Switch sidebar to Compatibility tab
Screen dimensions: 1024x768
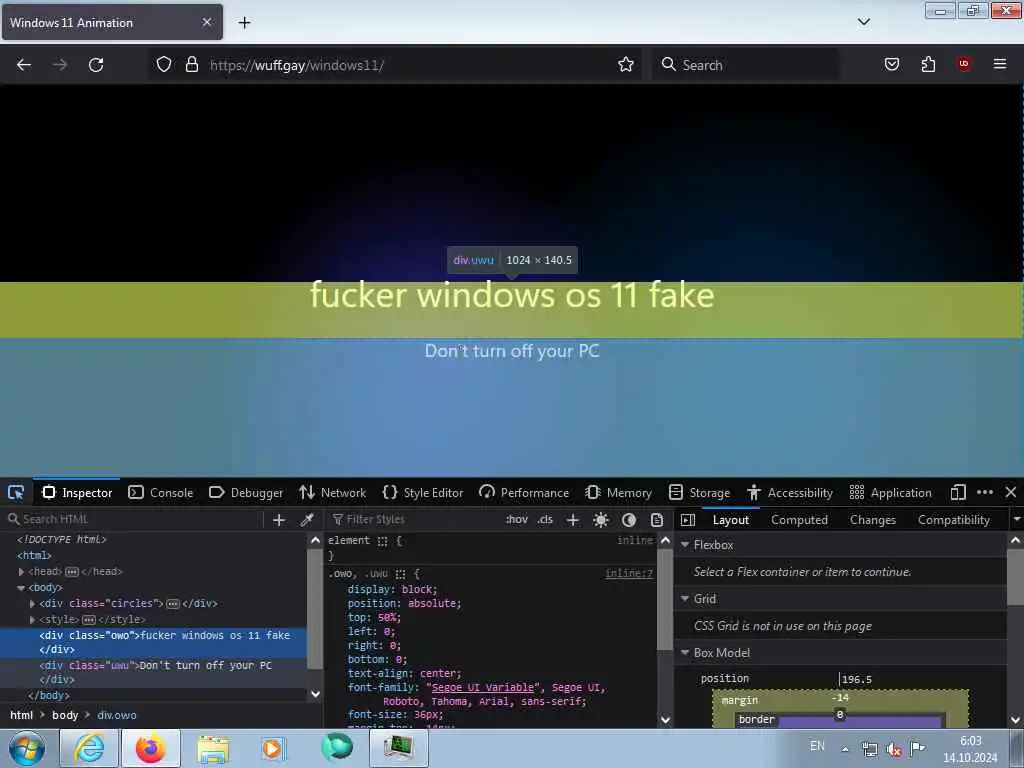pos(953,520)
